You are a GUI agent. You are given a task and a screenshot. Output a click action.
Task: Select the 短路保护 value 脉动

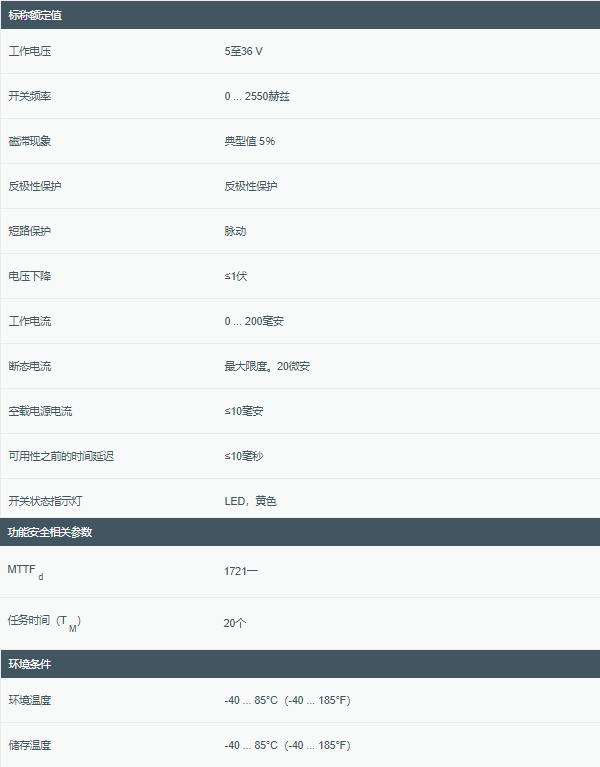click(x=235, y=231)
